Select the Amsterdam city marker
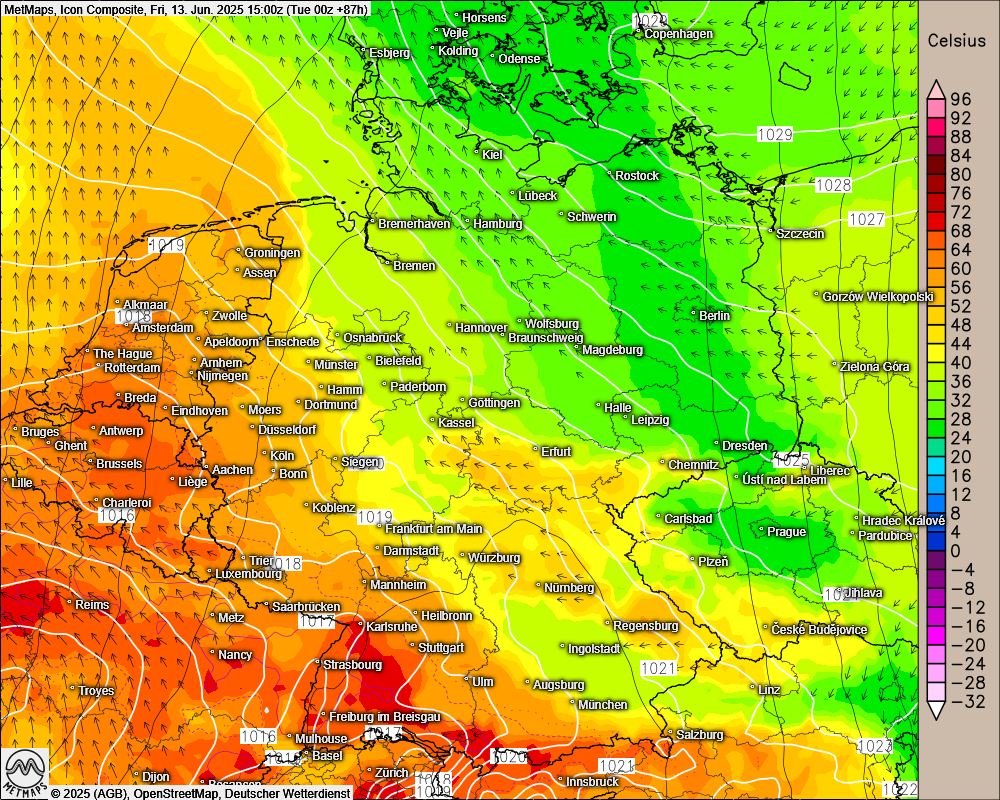Screen dimensions: 1000x800 pyautogui.click(x=127, y=326)
